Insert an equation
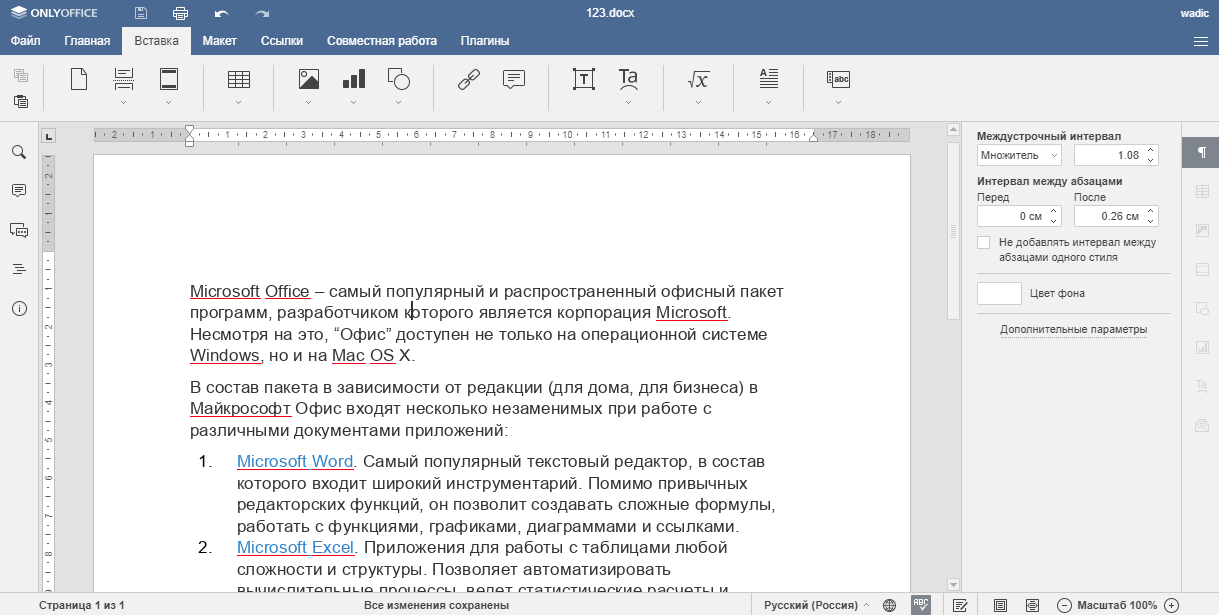1219x615 pixels. pos(697,78)
